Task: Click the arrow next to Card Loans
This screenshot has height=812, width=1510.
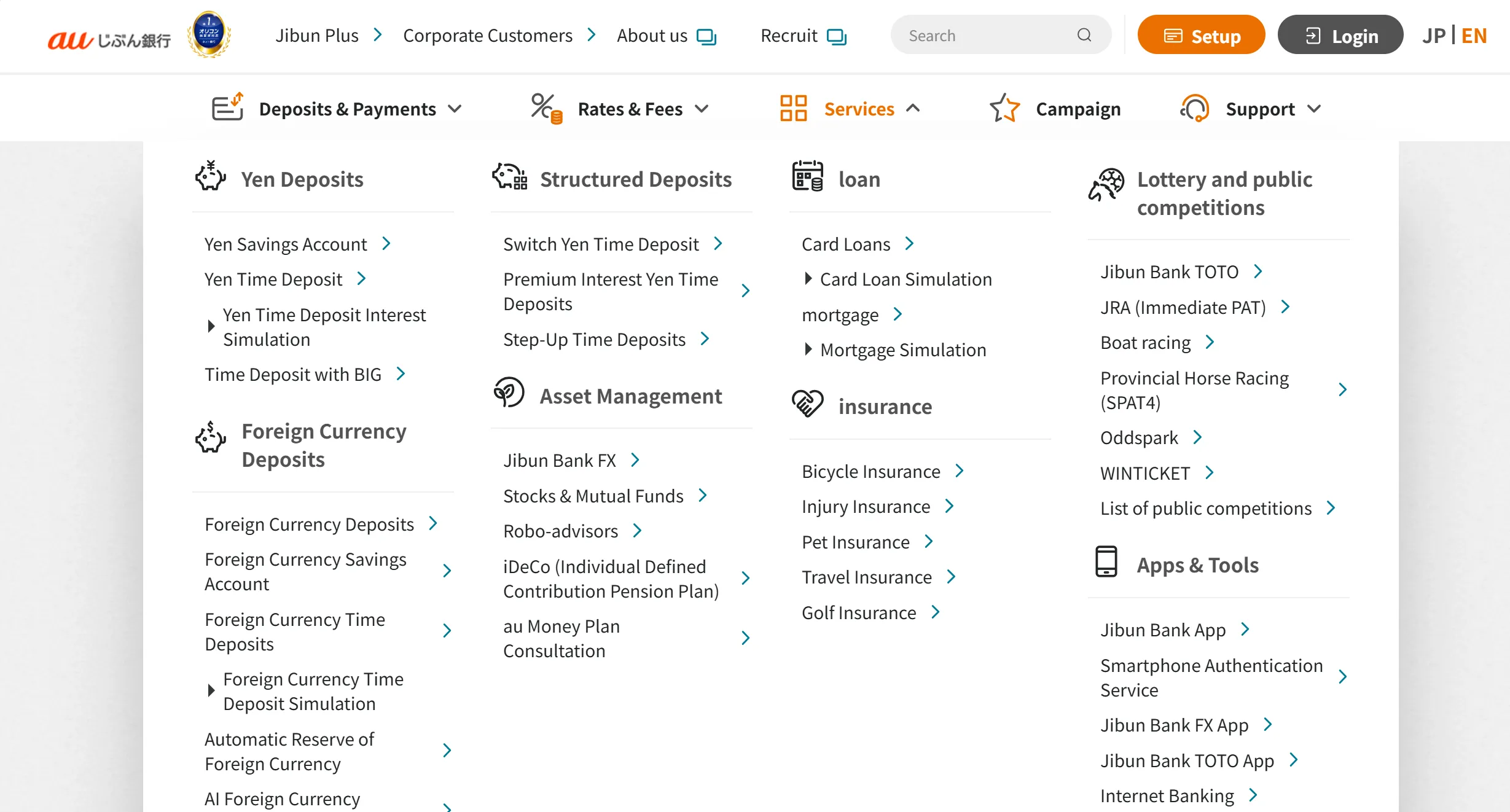Action: click(910, 244)
